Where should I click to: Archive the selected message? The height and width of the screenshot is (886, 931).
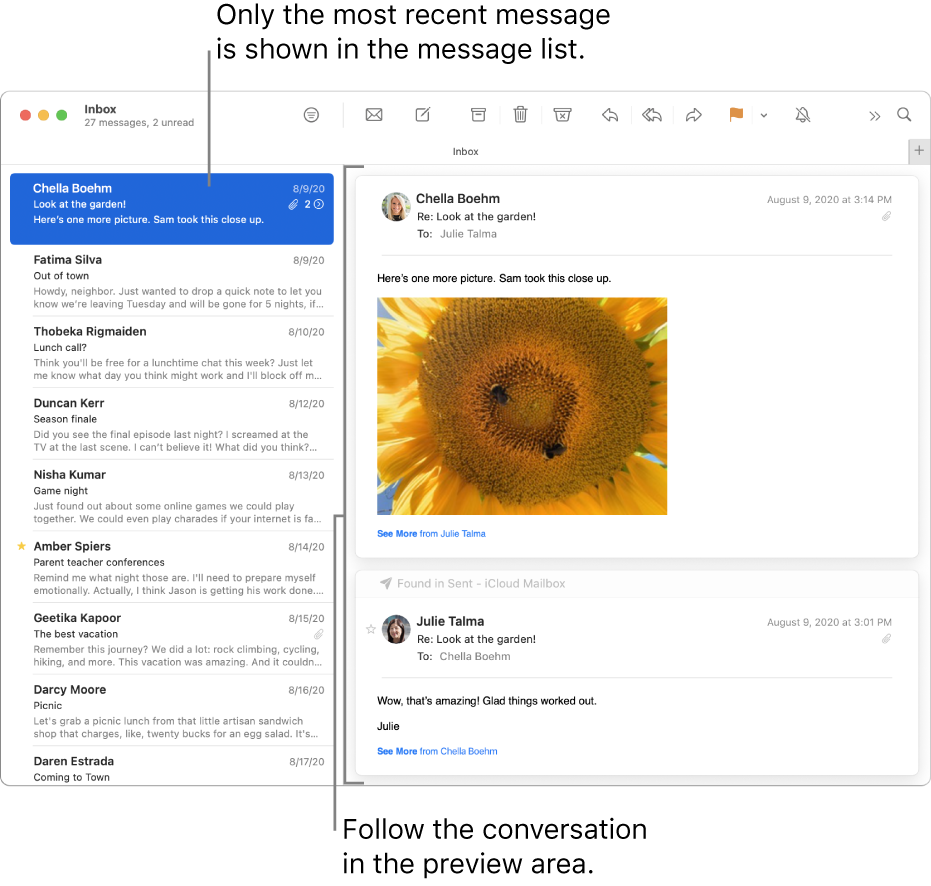pyautogui.click(x=478, y=115)
